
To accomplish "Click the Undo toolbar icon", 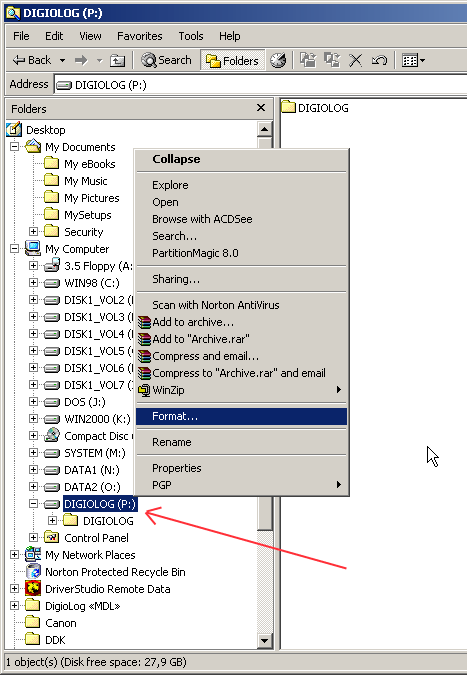I will (x=379, y=60).
